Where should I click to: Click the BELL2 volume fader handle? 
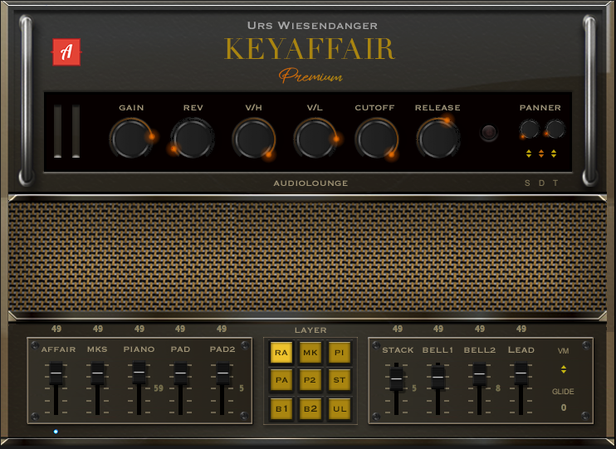[479, 374]
